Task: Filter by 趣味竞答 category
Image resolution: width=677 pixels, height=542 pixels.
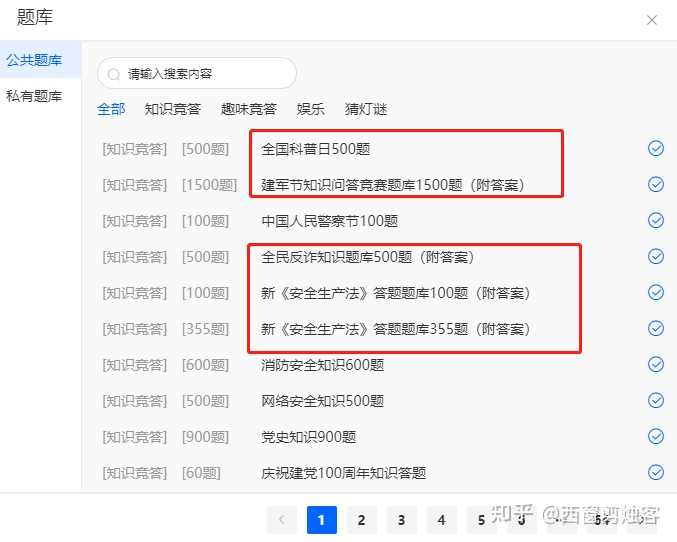Action: 249,109
